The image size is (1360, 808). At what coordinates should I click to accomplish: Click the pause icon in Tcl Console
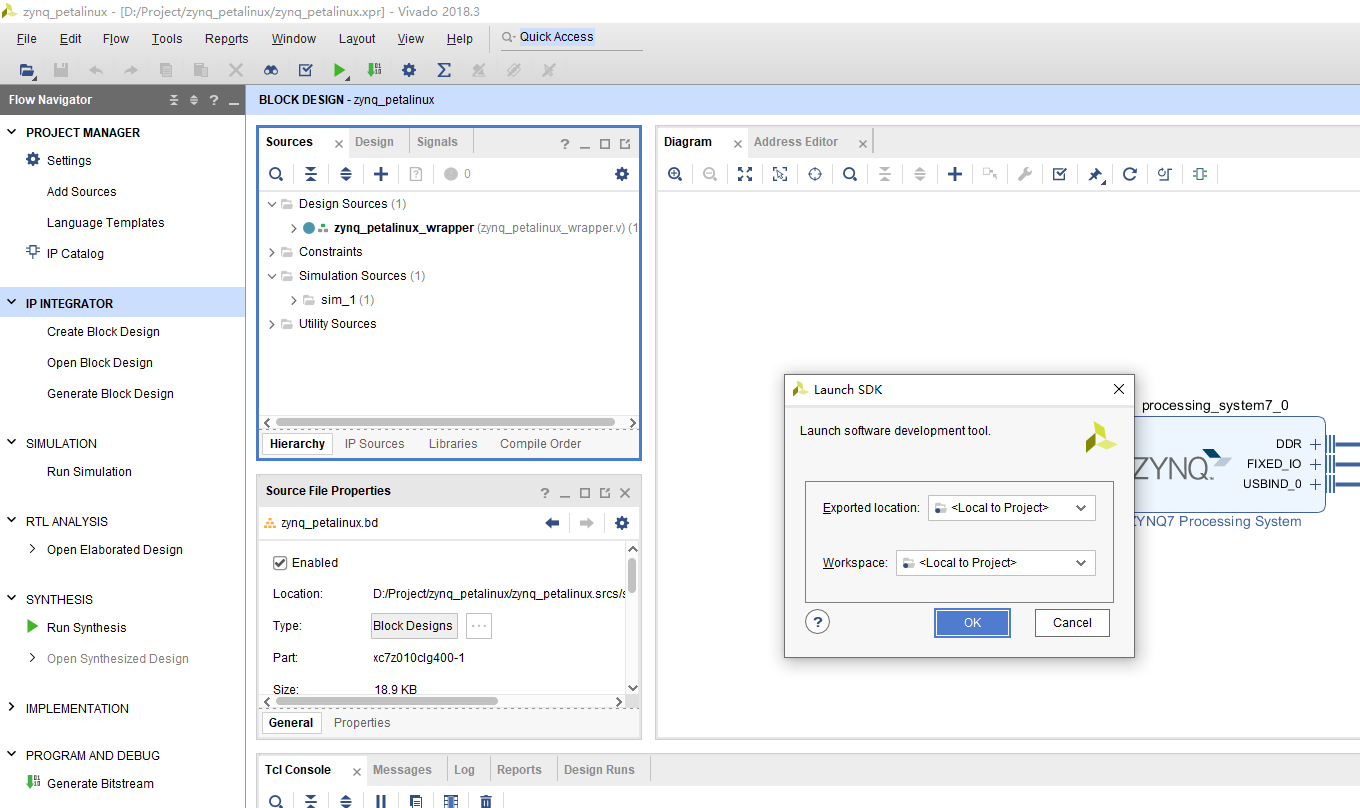381,801
